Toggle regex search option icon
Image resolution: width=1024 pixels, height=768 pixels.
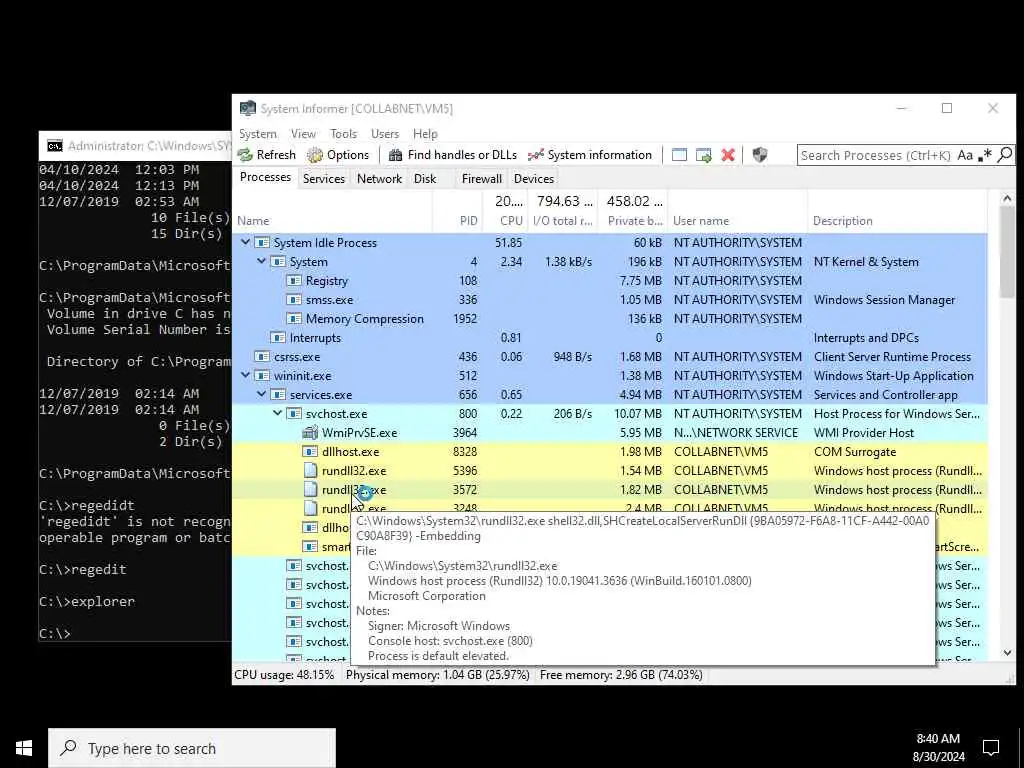pos(985,155)
